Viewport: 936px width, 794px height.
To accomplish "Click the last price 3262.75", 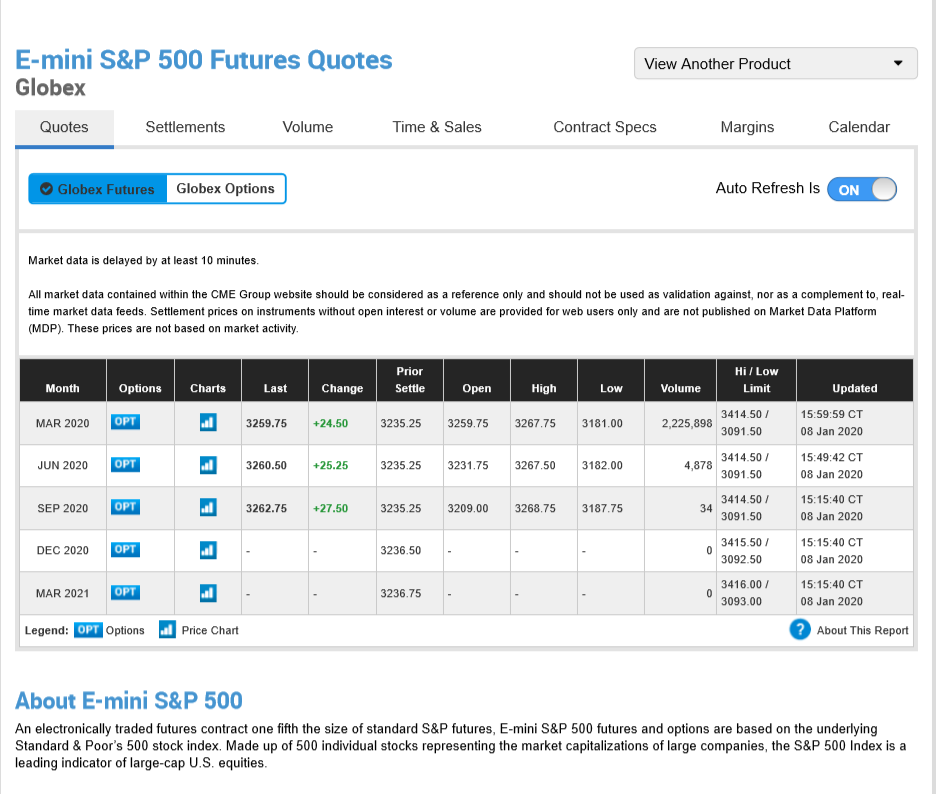I will [x=266, y=508].
